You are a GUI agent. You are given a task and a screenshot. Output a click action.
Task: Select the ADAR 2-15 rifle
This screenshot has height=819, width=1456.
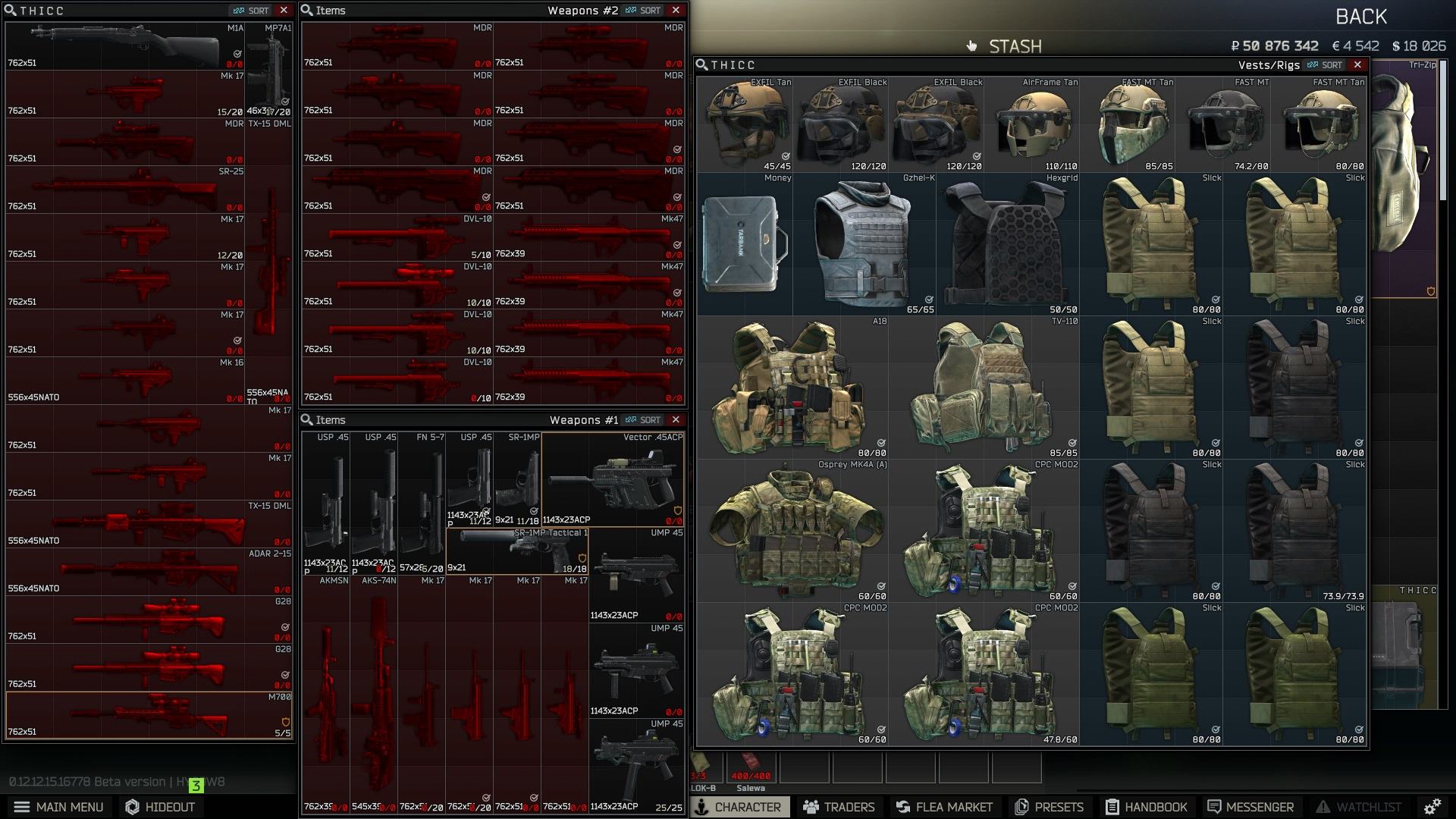coord(149,571)
